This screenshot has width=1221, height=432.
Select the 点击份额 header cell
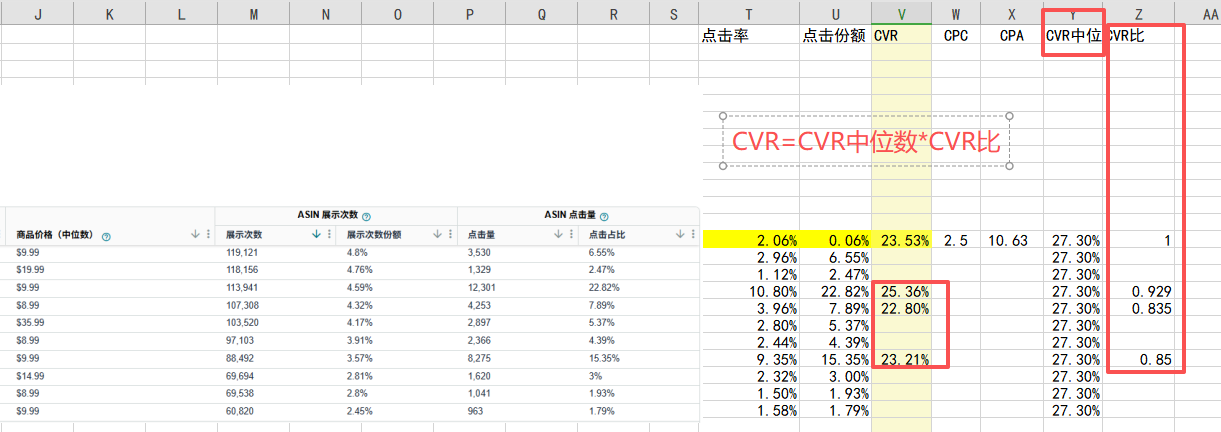click(x=833, y=36)
